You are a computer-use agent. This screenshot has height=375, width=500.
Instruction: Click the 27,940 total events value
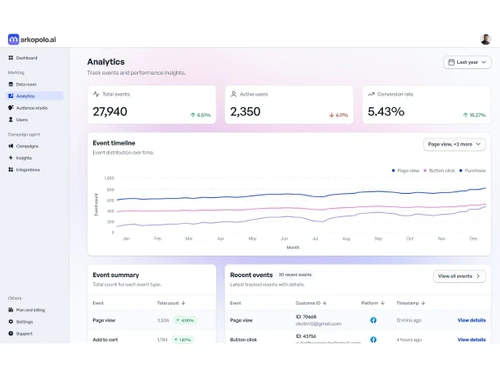110,111
